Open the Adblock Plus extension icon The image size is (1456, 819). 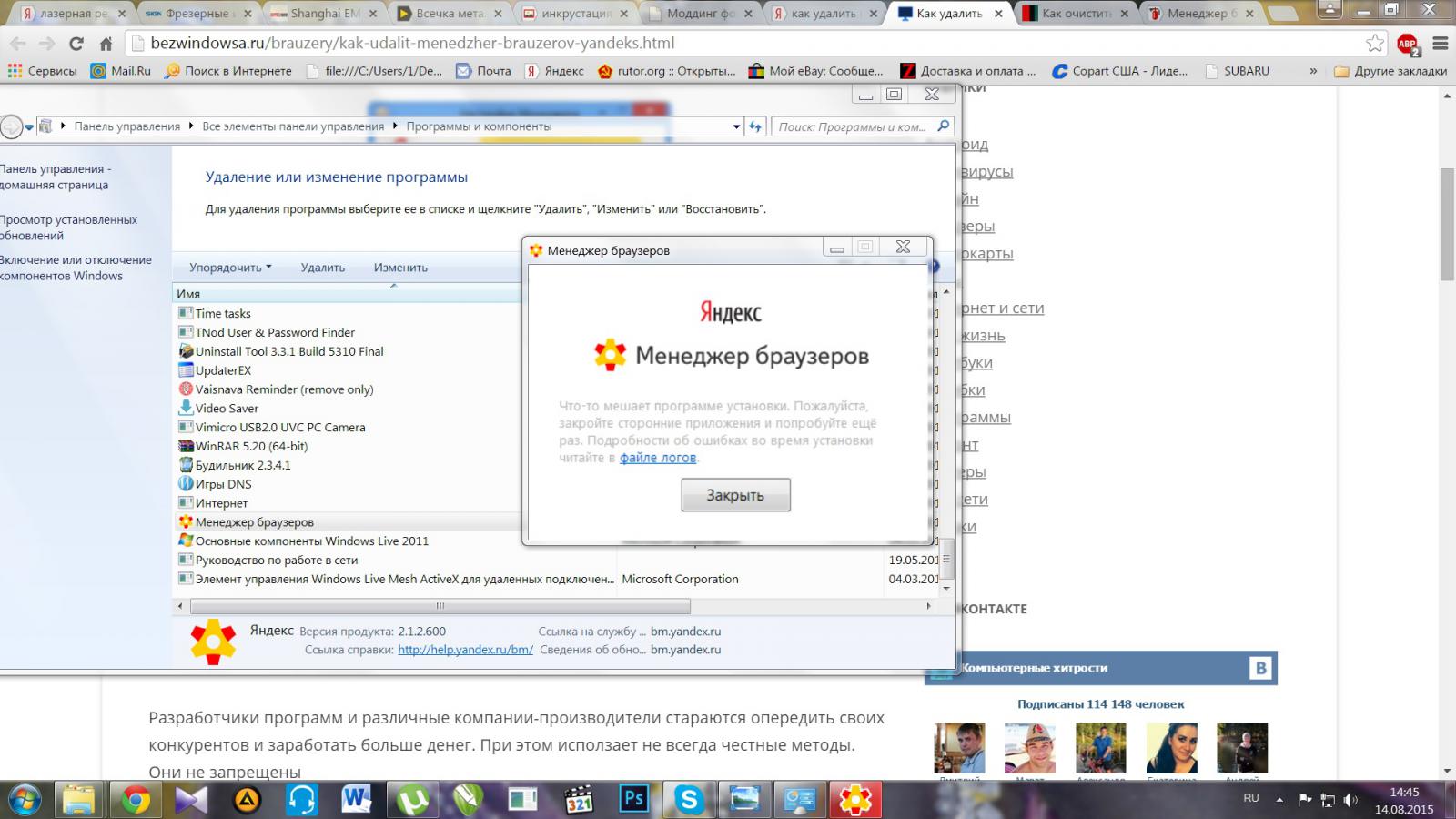point(1408,44)
